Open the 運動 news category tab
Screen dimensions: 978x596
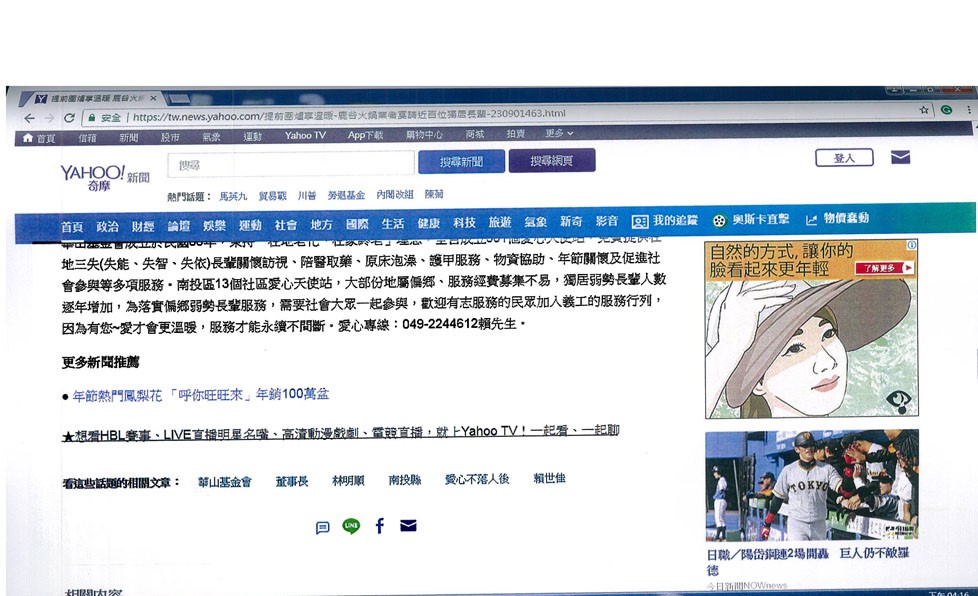point(250,224)
